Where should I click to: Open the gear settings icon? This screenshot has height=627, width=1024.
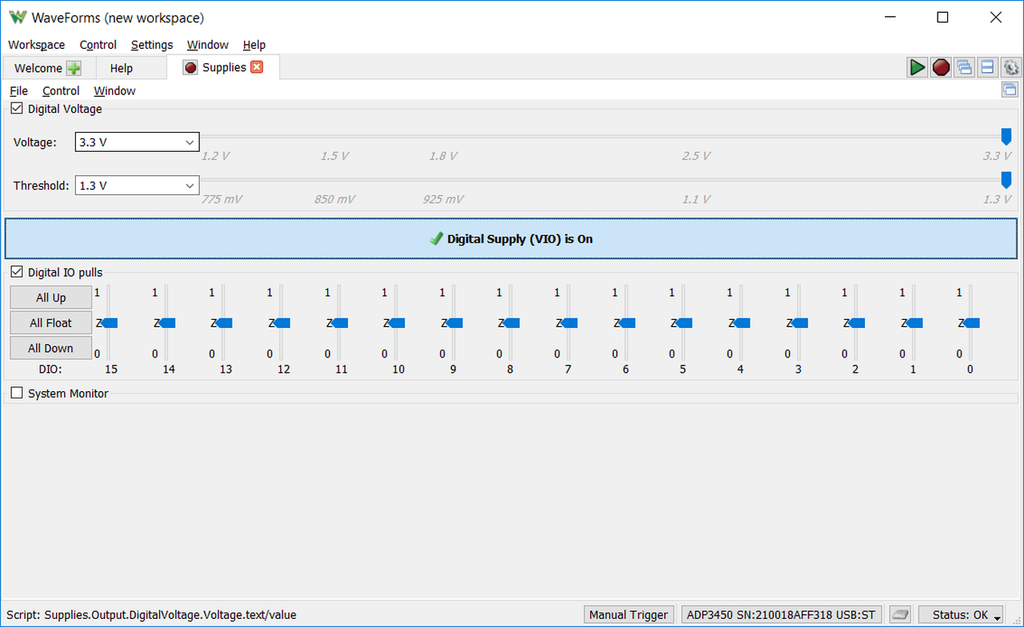[x=1011, y=67]
